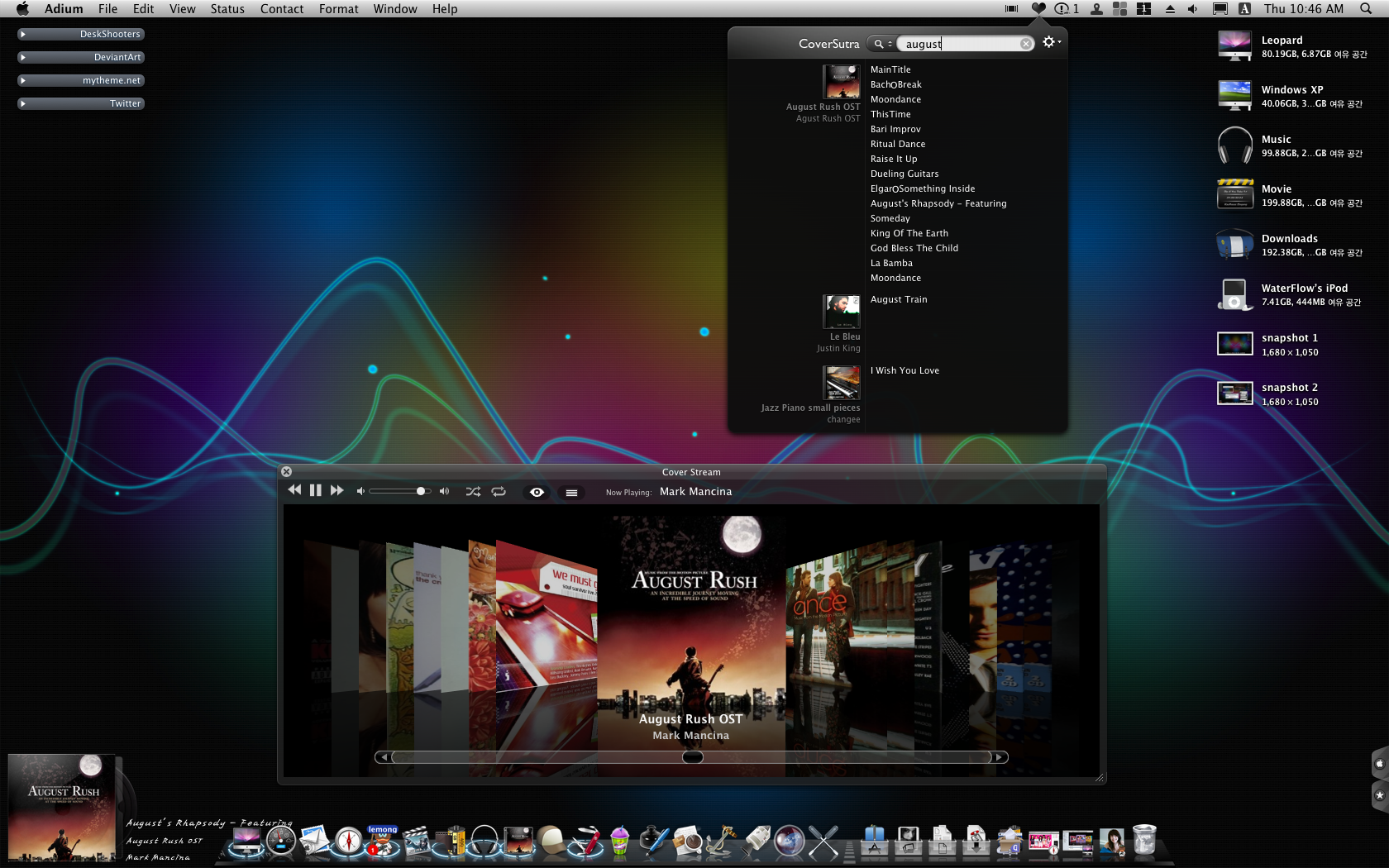
Task: Toggle shuffle in Cover Stream
Action: pyautogui.click(x=473, y=491)
